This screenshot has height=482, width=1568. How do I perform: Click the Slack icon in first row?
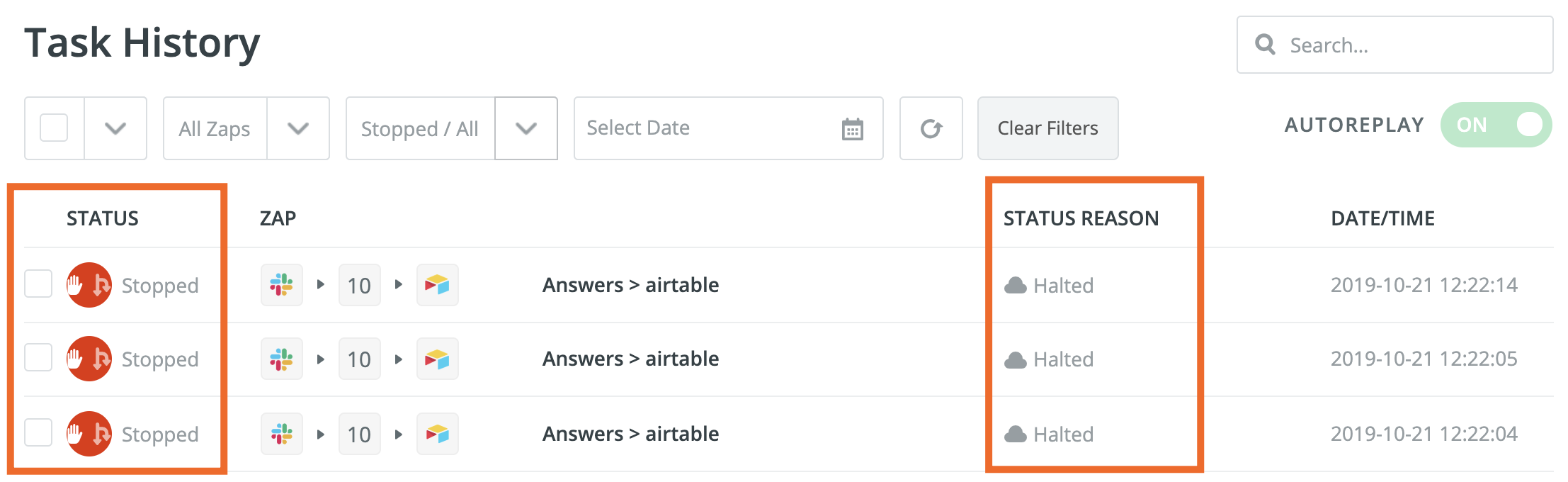click(x=282, y=285)
